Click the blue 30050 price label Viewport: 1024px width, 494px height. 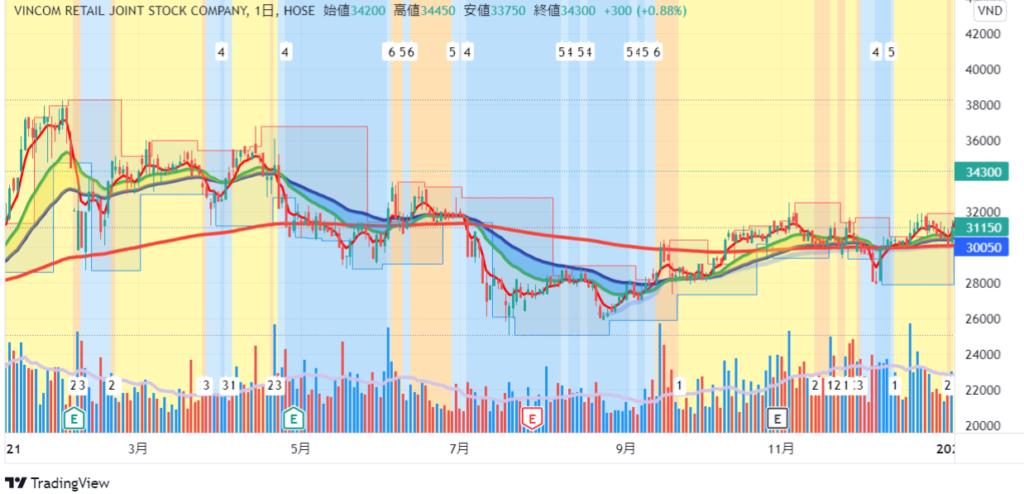[x=982, y=247]
